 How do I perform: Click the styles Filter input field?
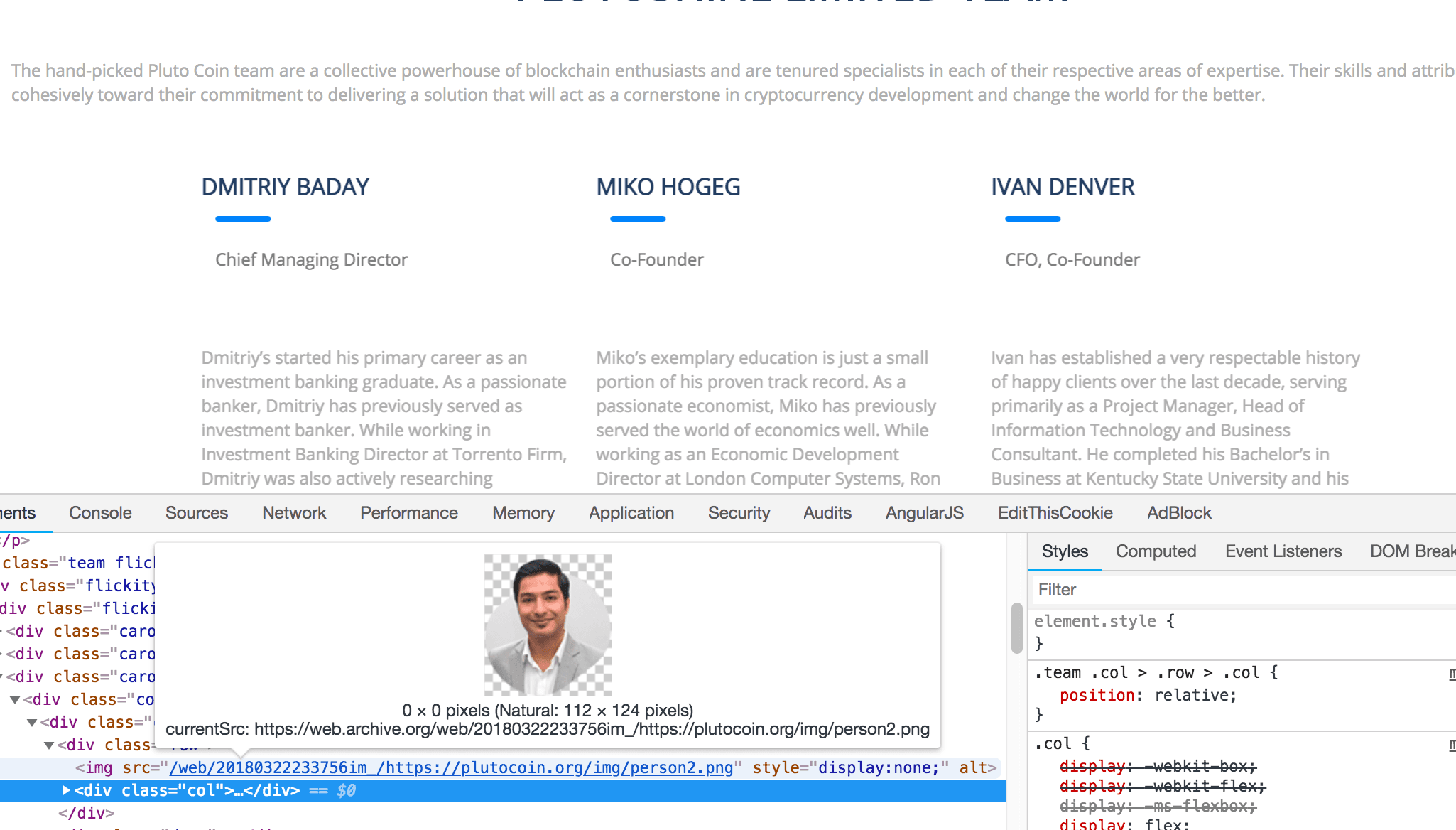tap(1243, 589)
